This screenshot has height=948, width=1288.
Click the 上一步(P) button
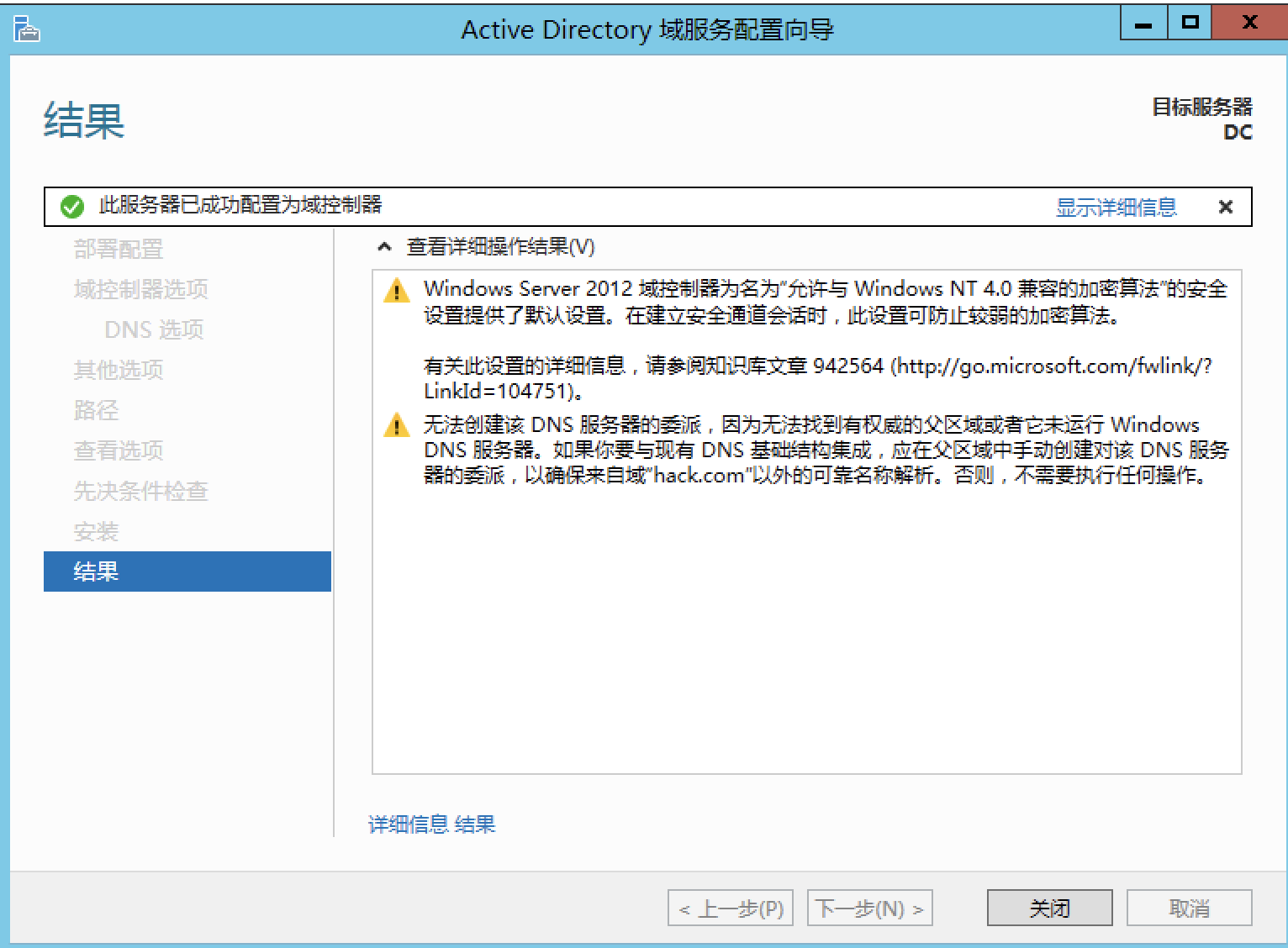(x=731, y=908)
